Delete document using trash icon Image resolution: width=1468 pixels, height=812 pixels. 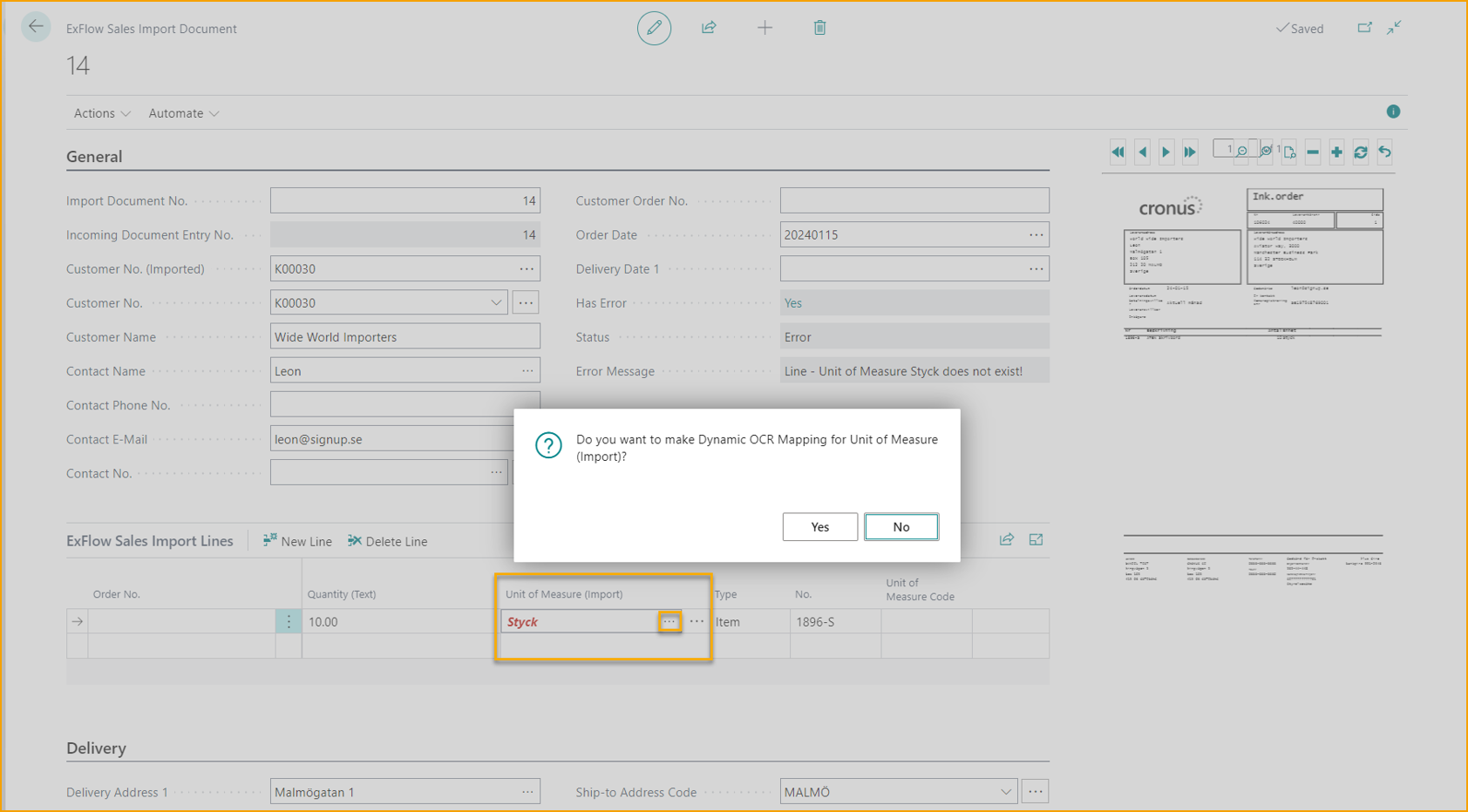(819, 28)
